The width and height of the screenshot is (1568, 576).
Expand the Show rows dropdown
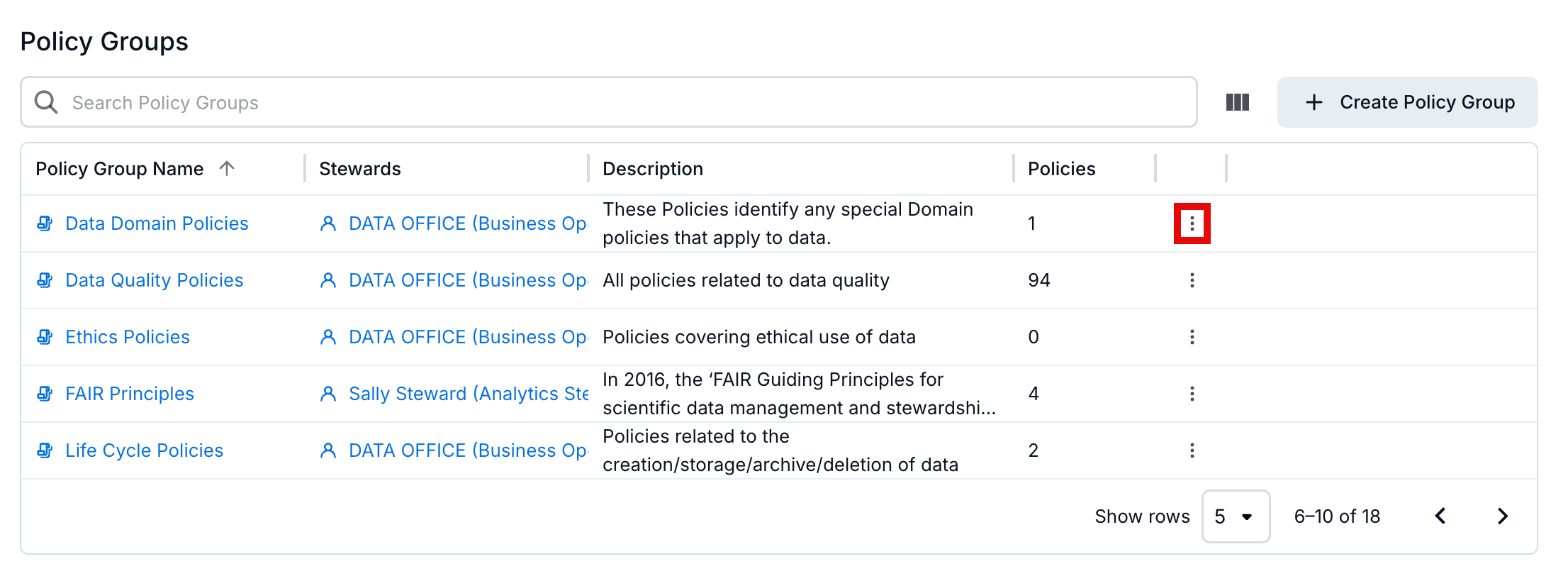[1235, 516]
